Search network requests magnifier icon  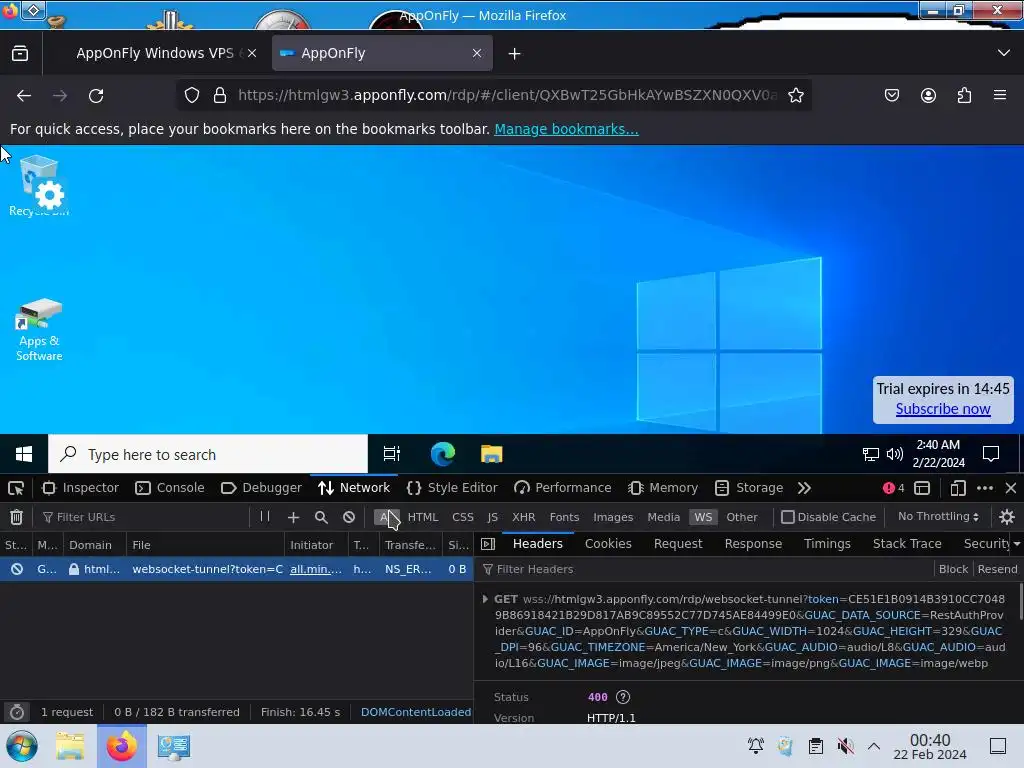click(x=321, y=517)
